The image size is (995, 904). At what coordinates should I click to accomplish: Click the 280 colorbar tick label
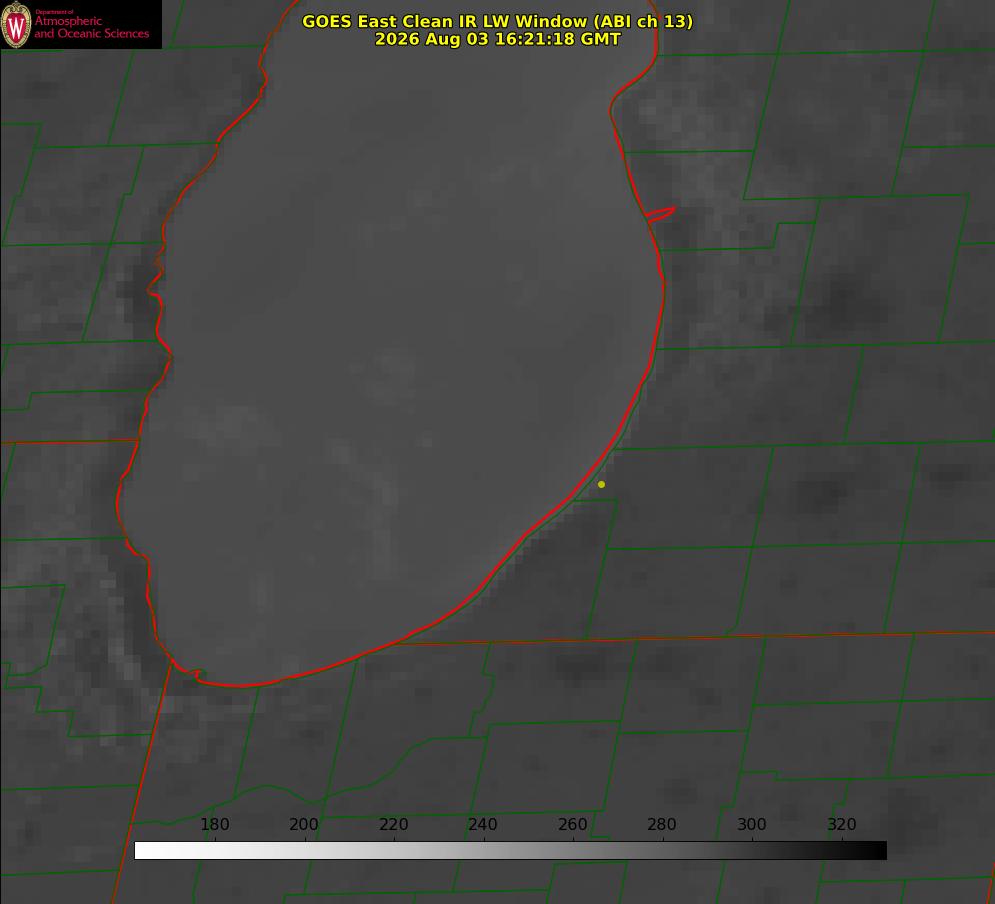[x=662, y=824]
